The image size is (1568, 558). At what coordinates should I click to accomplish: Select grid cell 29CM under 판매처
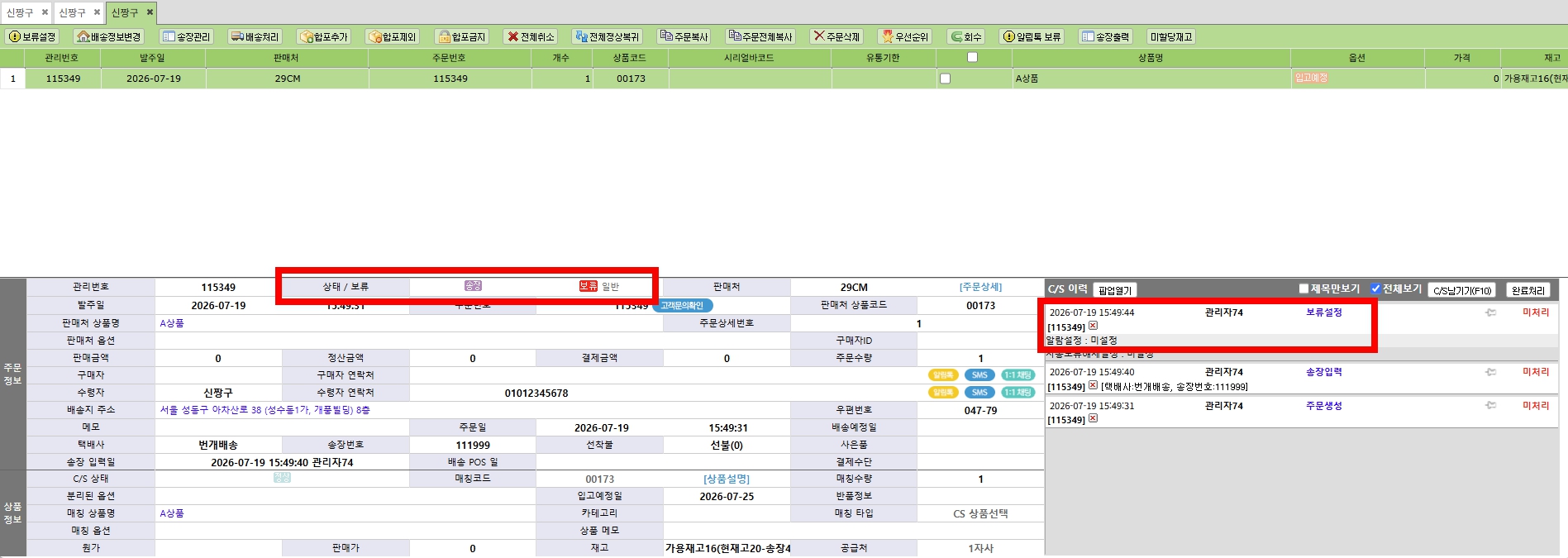click(288, 79)
